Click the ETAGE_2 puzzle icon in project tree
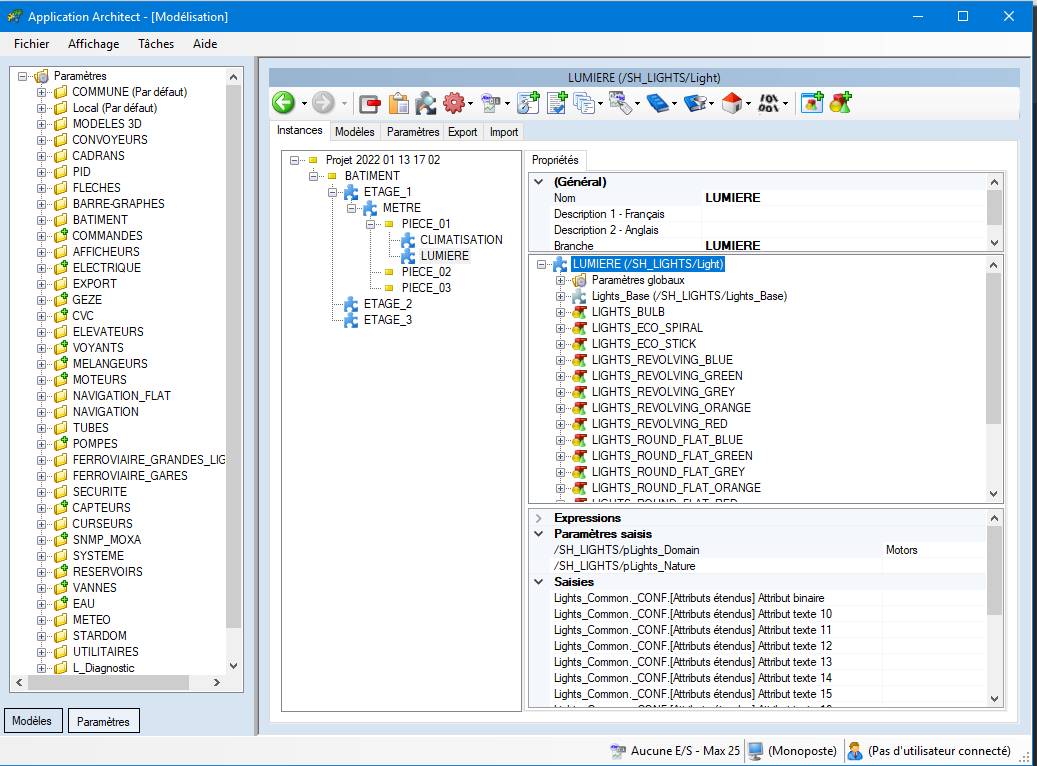This screenshot has width=1037, height=766. point(351,304)
